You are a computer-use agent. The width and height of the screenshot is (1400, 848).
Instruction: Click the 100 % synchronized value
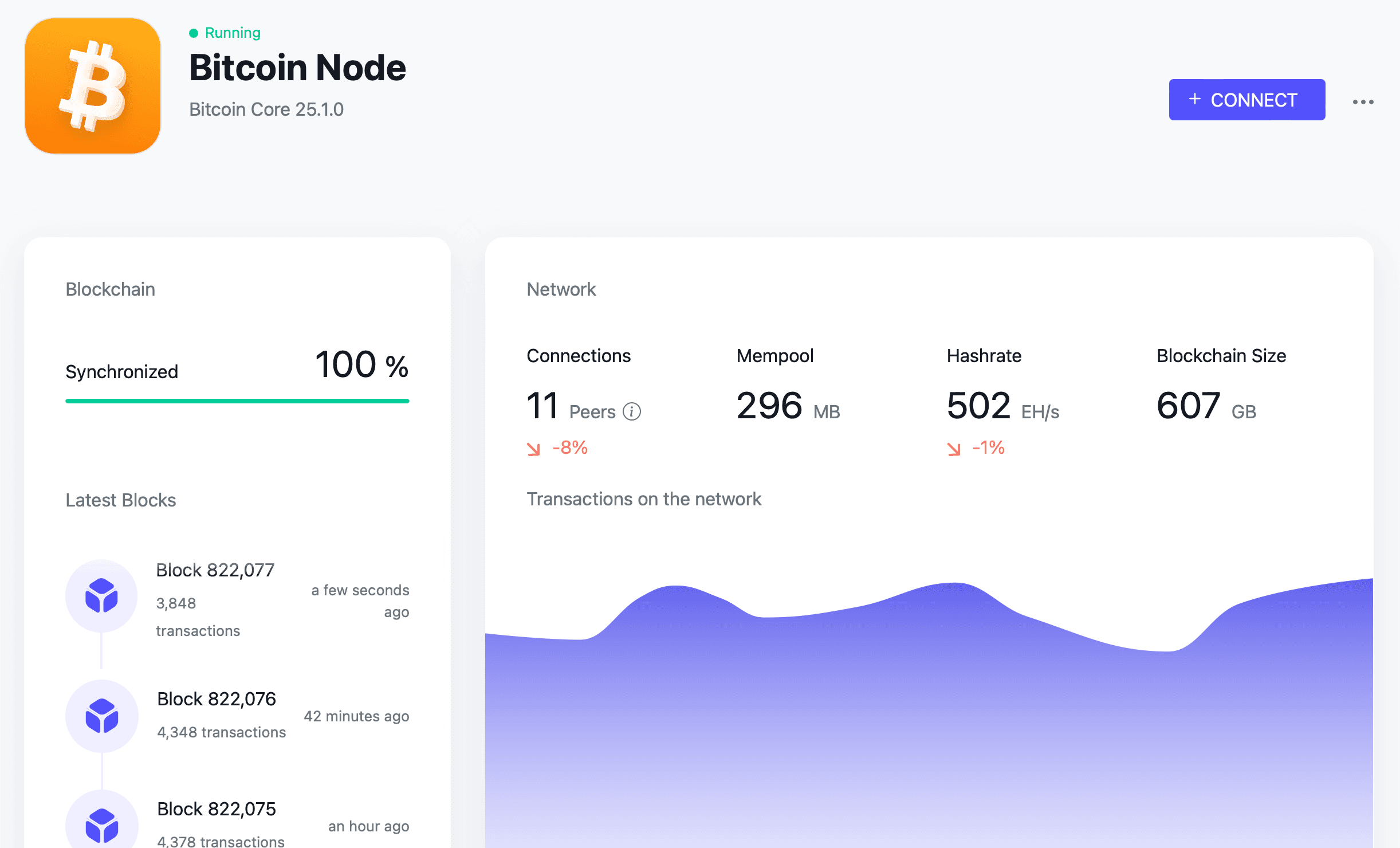pyautogui.click(x=362, y=364)
